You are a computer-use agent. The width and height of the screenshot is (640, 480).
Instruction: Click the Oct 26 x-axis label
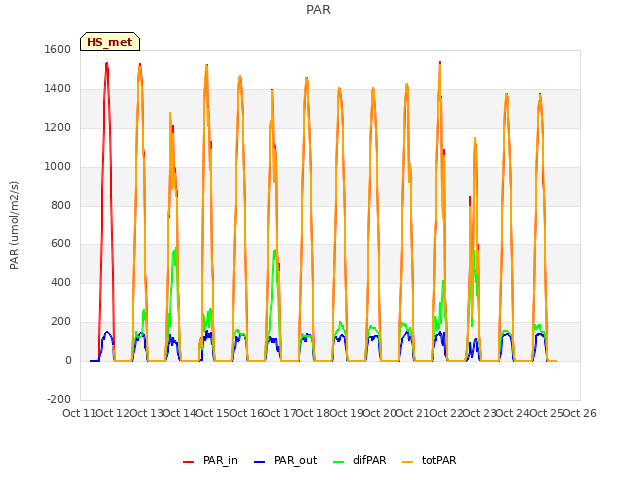[580, 413]
